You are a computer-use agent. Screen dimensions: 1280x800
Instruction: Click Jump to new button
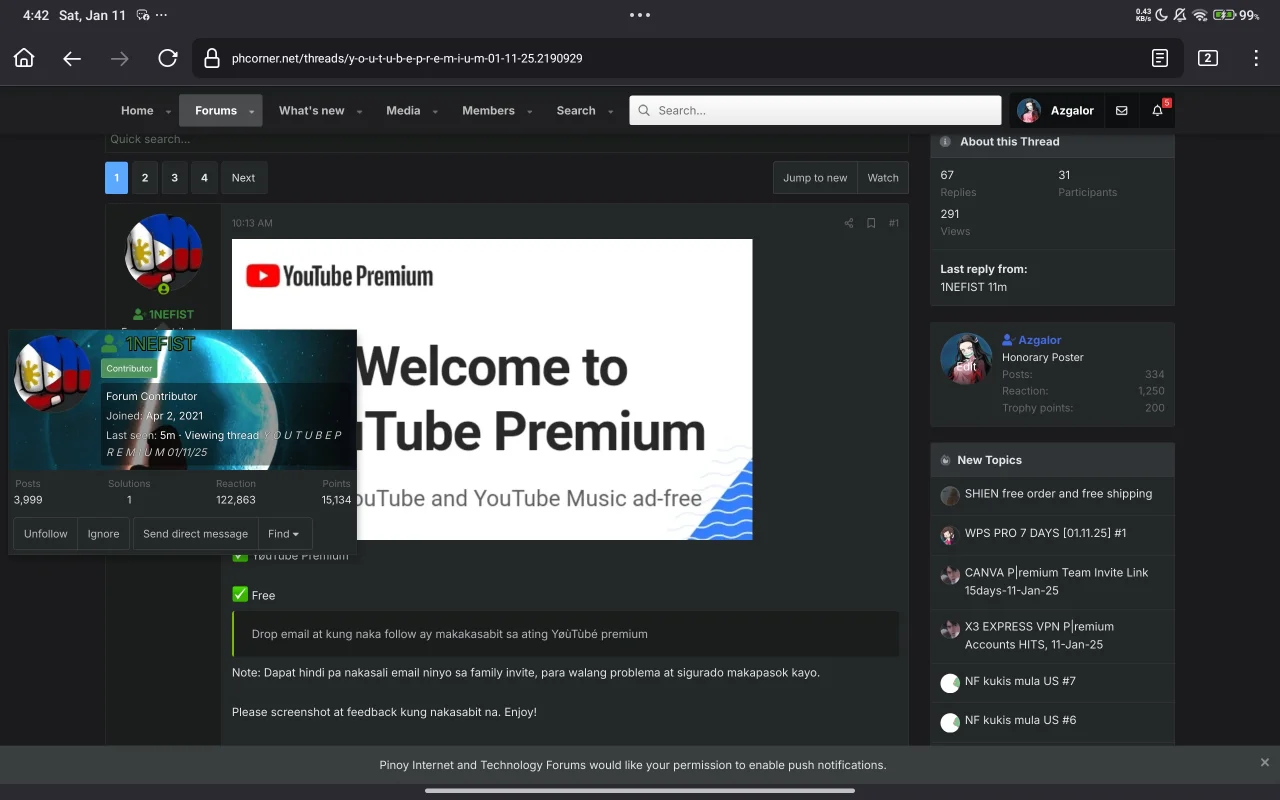(815, 178)
